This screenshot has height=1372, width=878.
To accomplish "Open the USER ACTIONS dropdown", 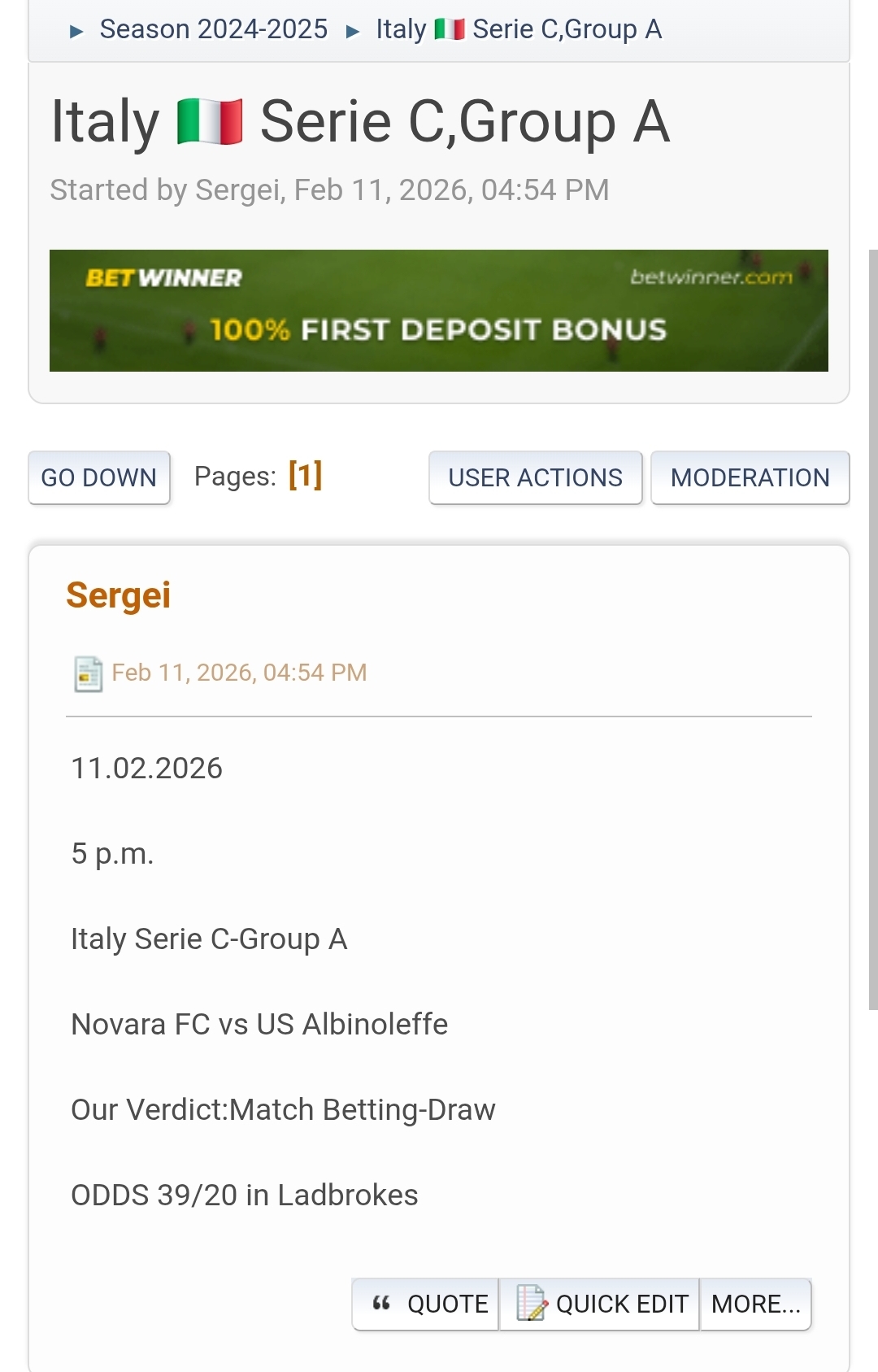I will click(x=535, y=477).
